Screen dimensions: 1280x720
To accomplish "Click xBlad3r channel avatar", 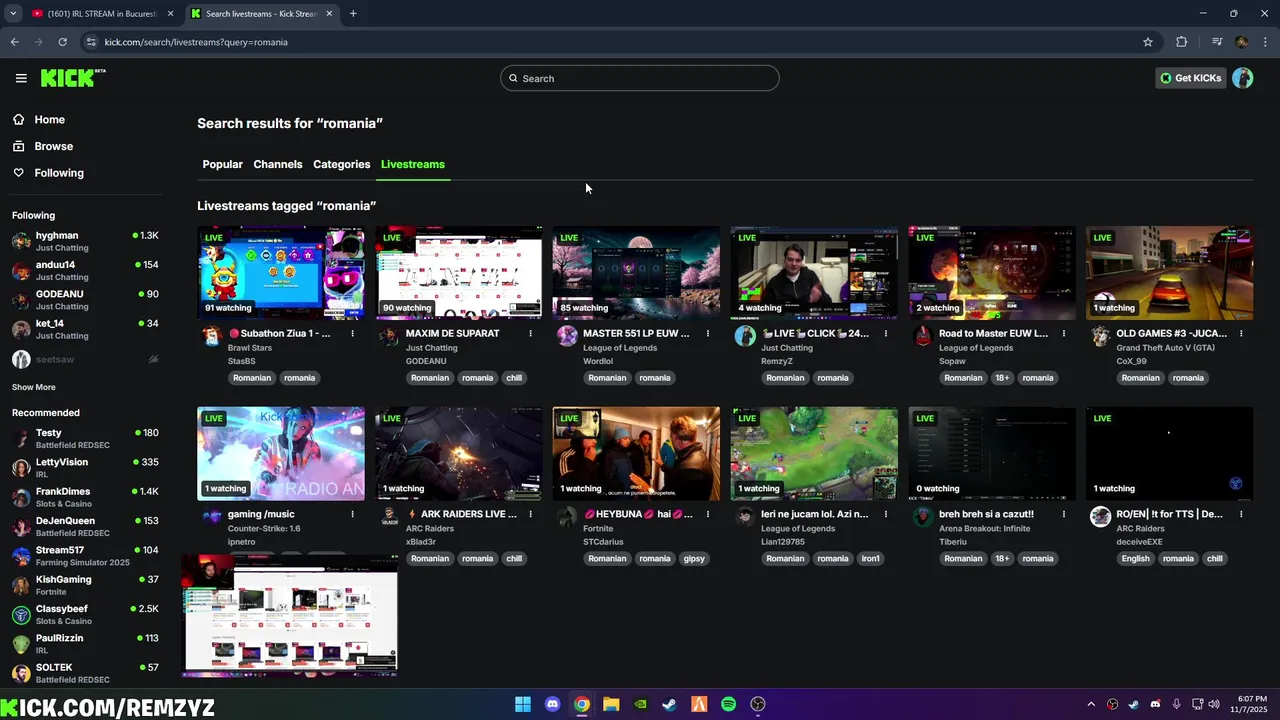I will tap(389, 516).
